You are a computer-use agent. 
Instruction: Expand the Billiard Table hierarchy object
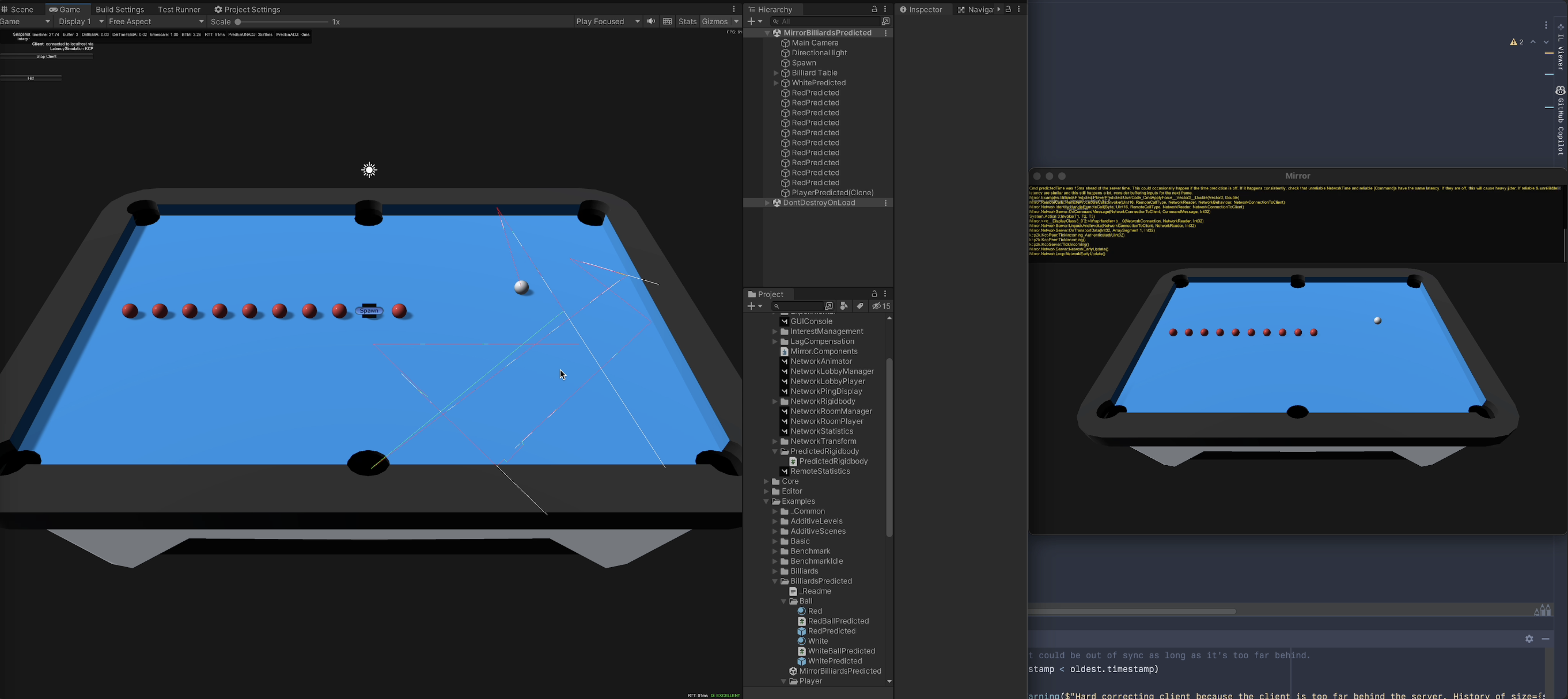point(776,73)
